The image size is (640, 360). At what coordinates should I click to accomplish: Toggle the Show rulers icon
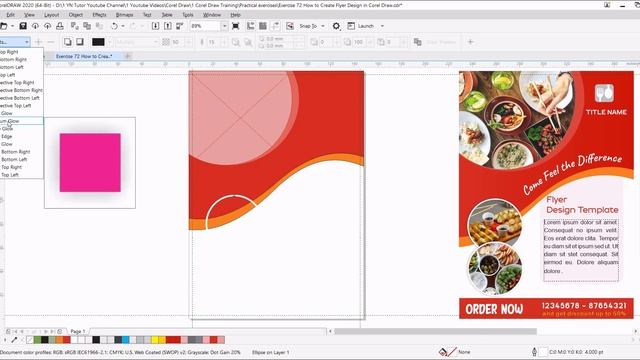pos(251,26)
